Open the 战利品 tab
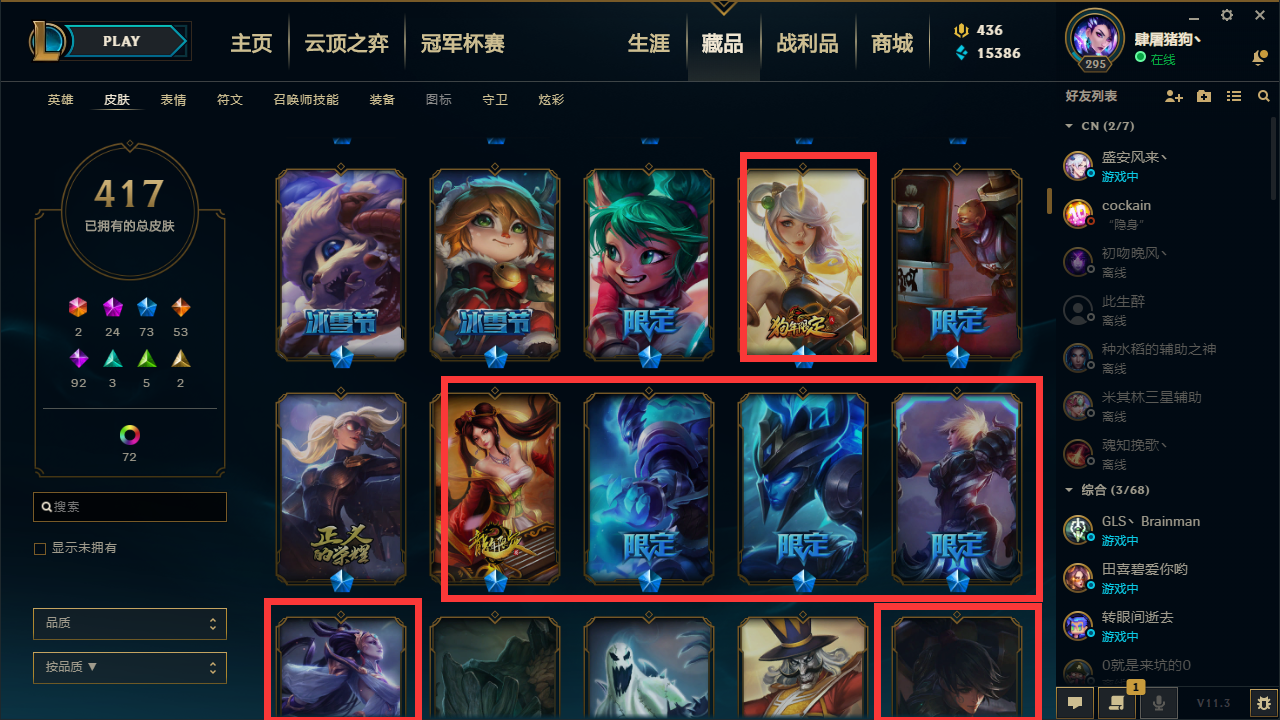This screenshot has width=1280, height=720. [807, 43]
